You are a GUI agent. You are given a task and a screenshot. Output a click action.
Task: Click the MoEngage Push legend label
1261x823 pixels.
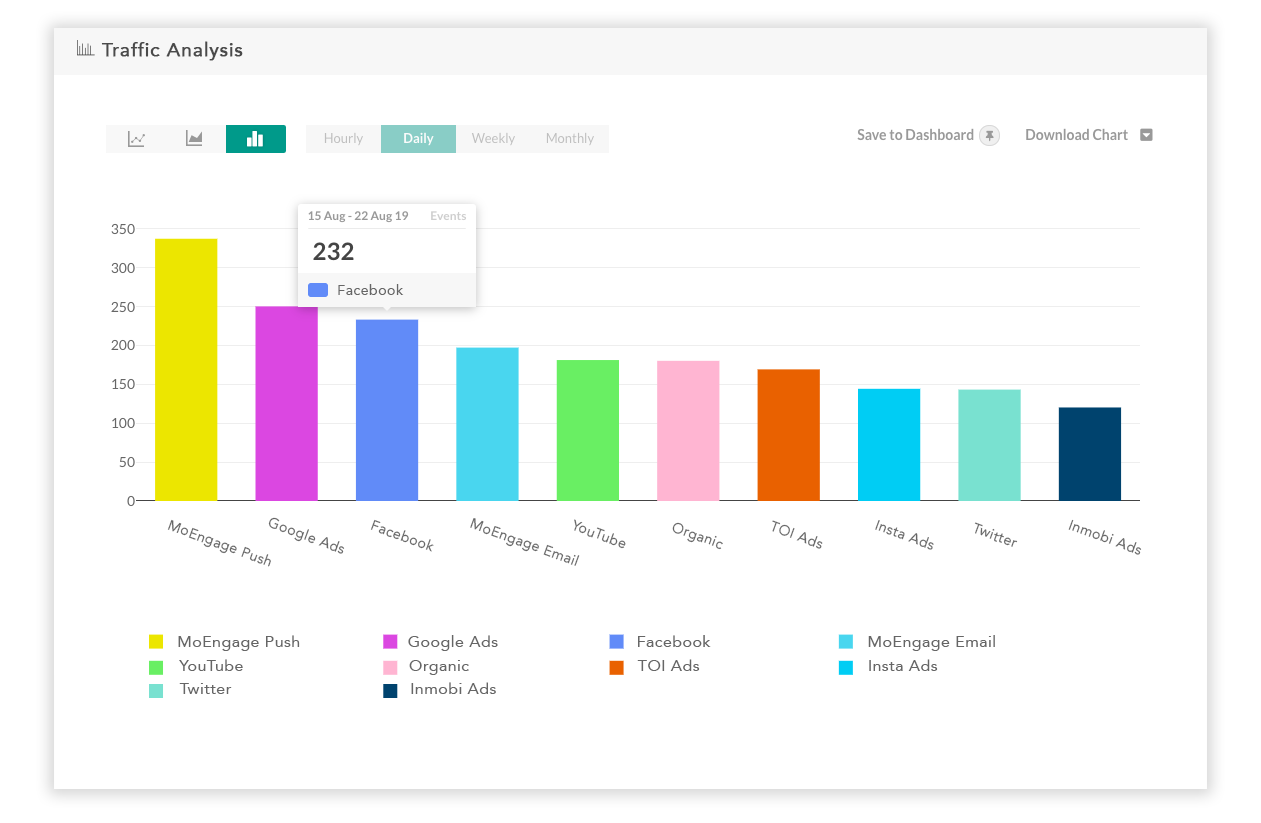click(238, 642)
